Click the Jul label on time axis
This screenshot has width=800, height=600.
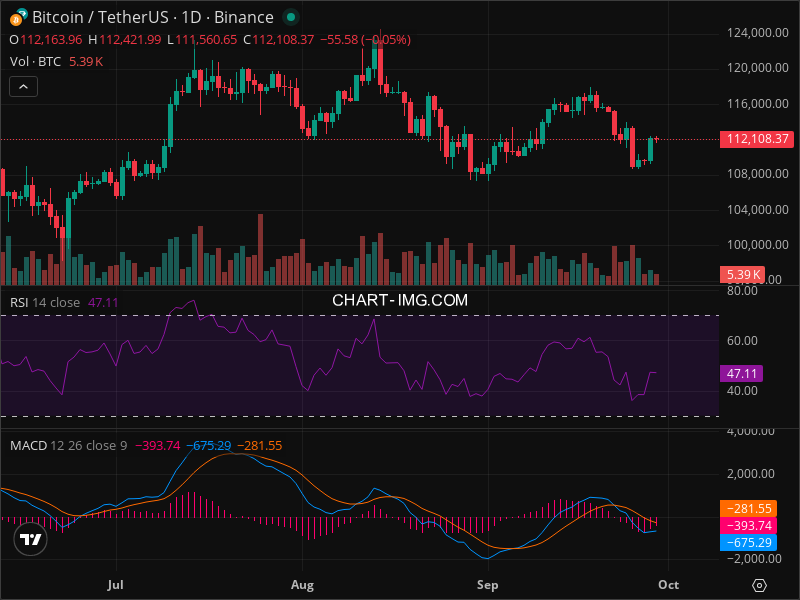pyautogui.click(x=116, y=583)
